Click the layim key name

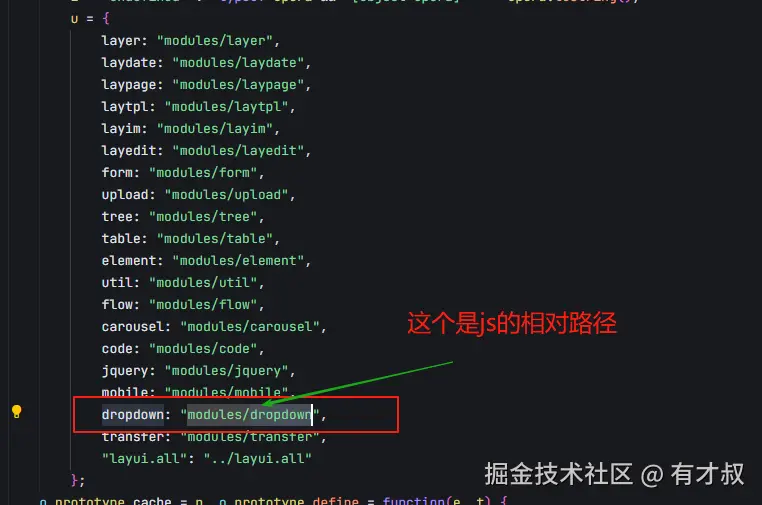pyautogui.click(x=121, y=129)
